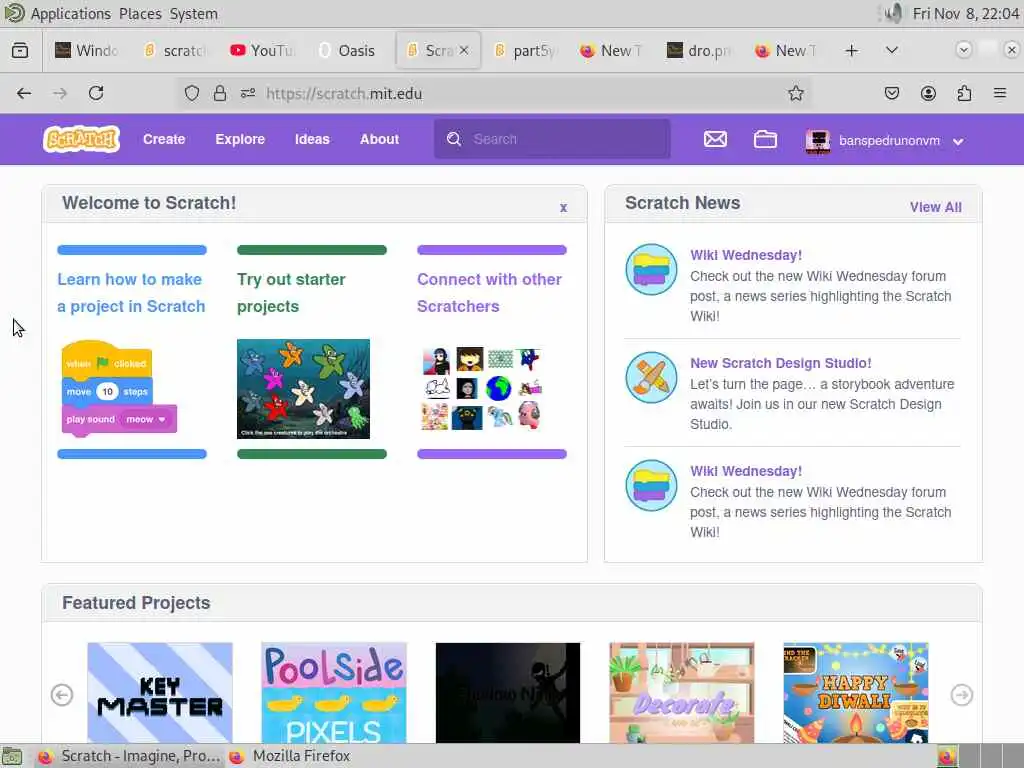Open the Firefox hamburger menu
1024x768 pixels.
tap(1000, 93)
